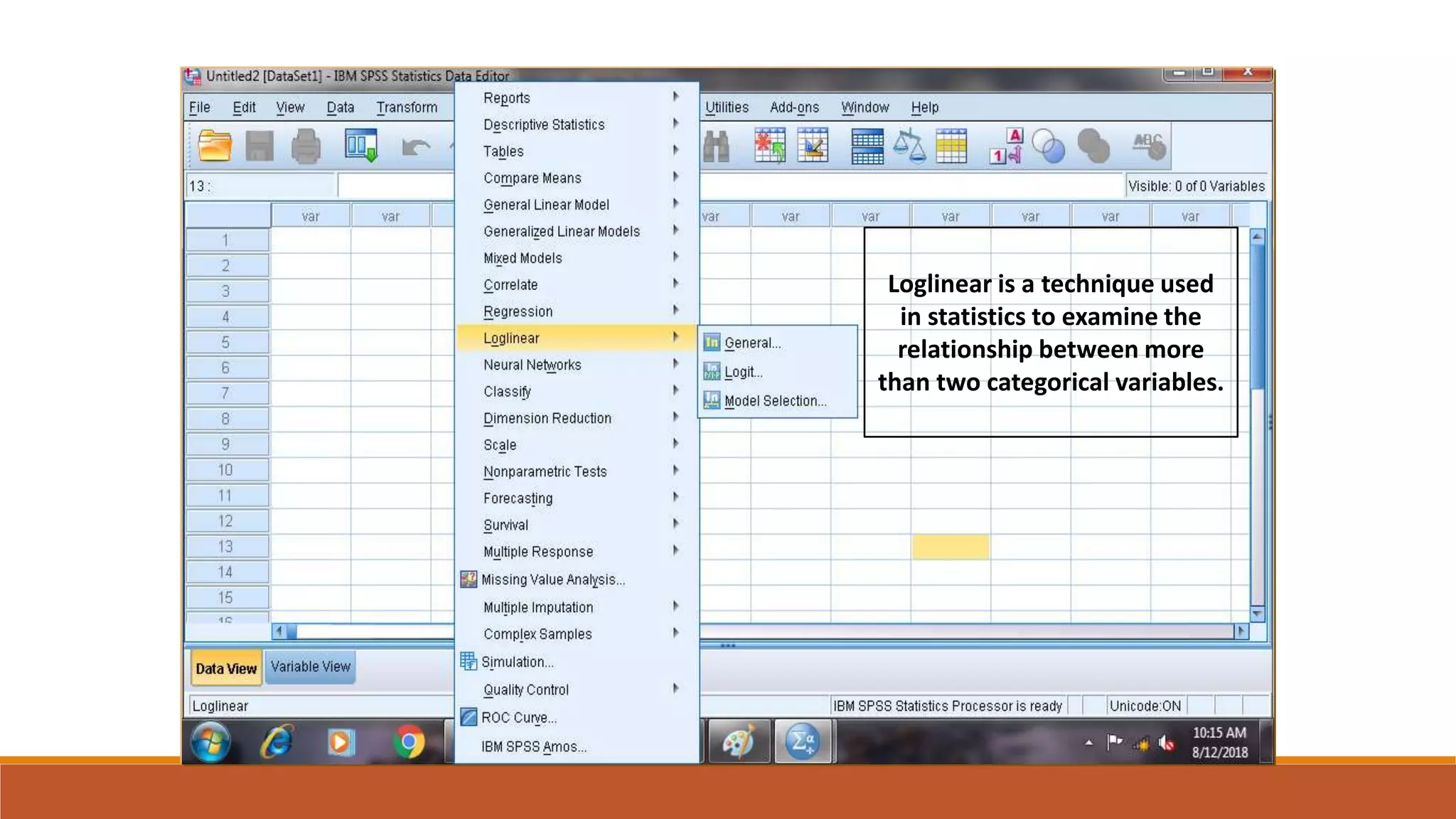
Task: Open Model Selection loglinear analysis
Action: click(x=778, y=401)
